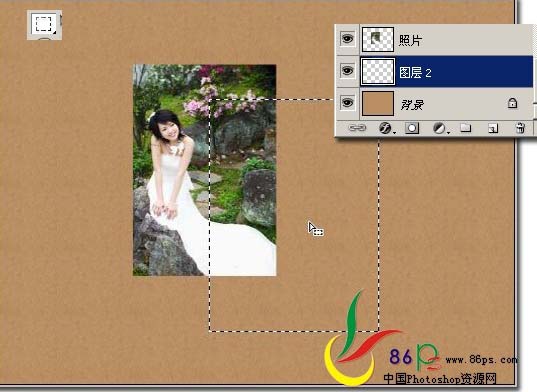Select the Rectangular Marquee tool icon
The image size is (537, 392).
44,25
